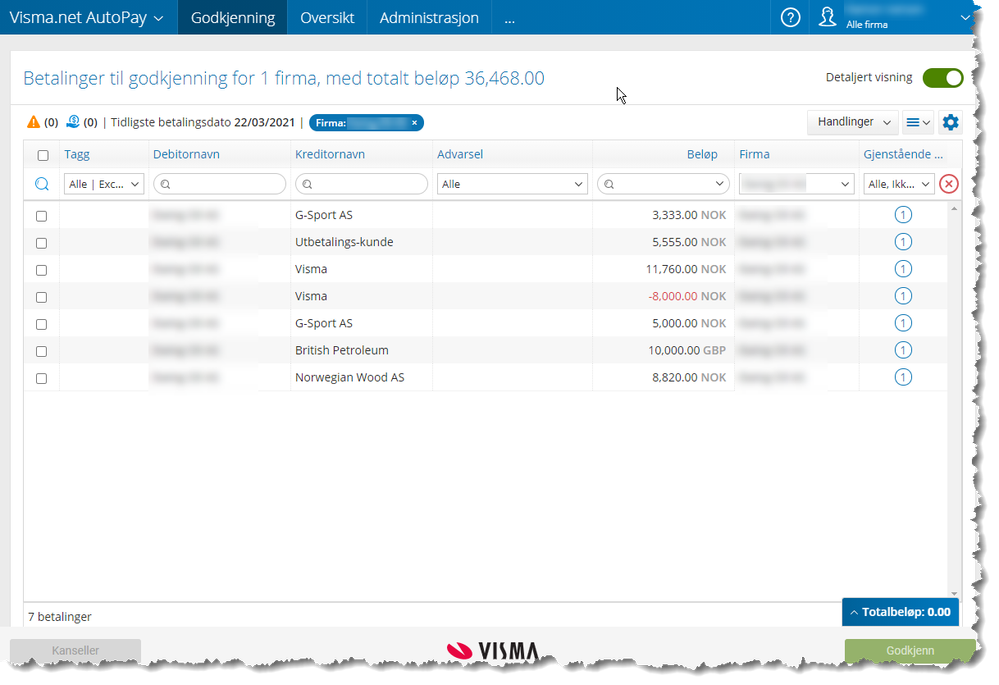
Task: Click the Norwegian Wood AS creditor name
Action: [x=350, y=377]
